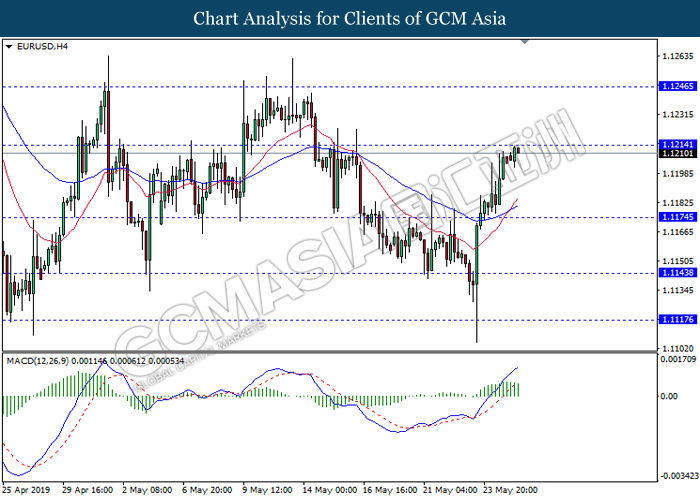Click the 1.11825 price axis value
700x500 pixels.
(678, 203)
